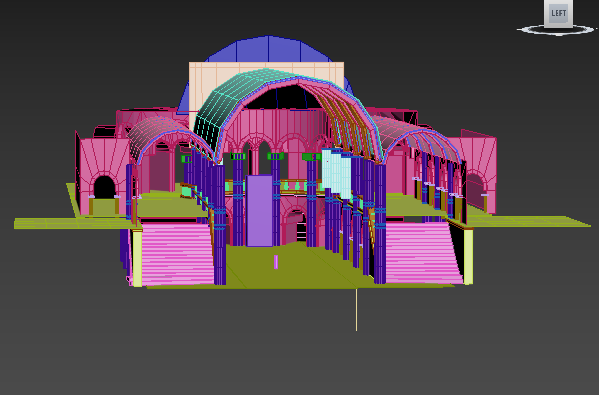Image resolution: width=599 pixels, height=395 pixels.
Task: Select the pale yellow post beside the right staircase
Action: coord(468,256)
